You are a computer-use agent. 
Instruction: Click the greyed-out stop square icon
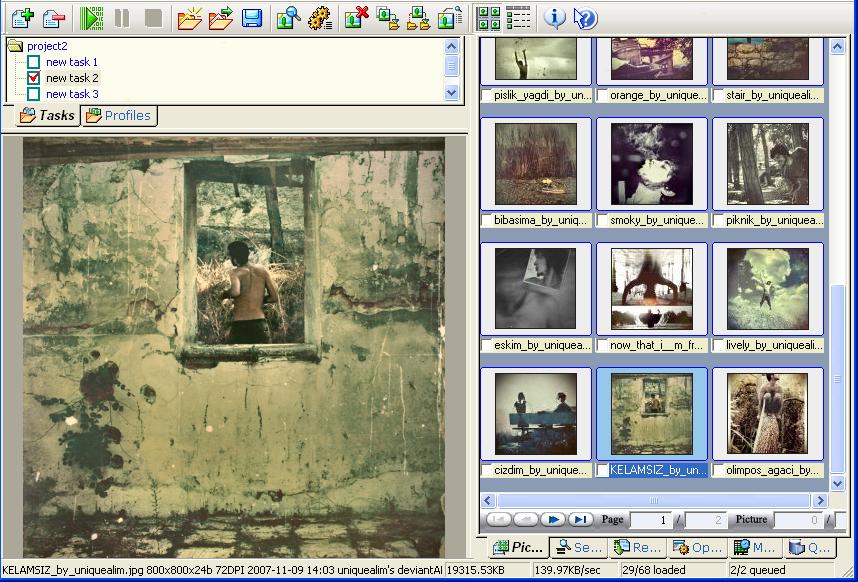click(x=153, y=18)
